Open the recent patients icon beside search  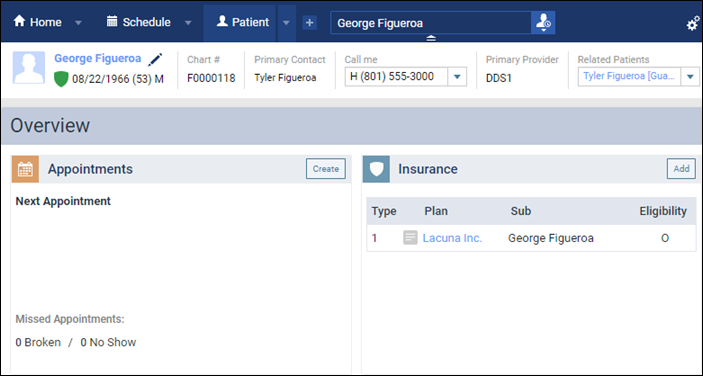[x=543, y=22]
